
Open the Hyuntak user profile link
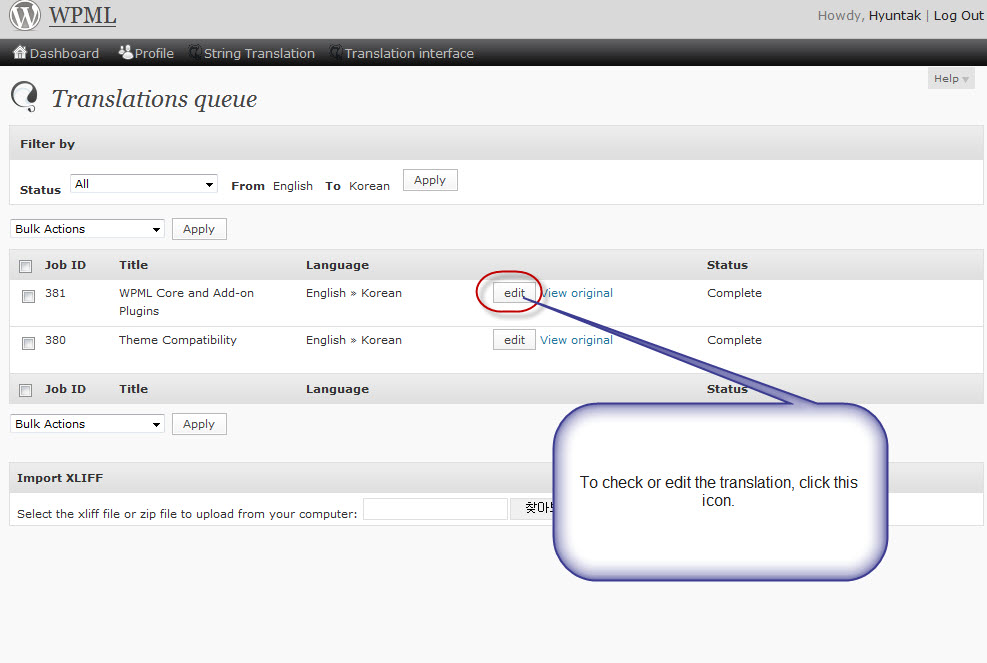(x=894, y=16)
